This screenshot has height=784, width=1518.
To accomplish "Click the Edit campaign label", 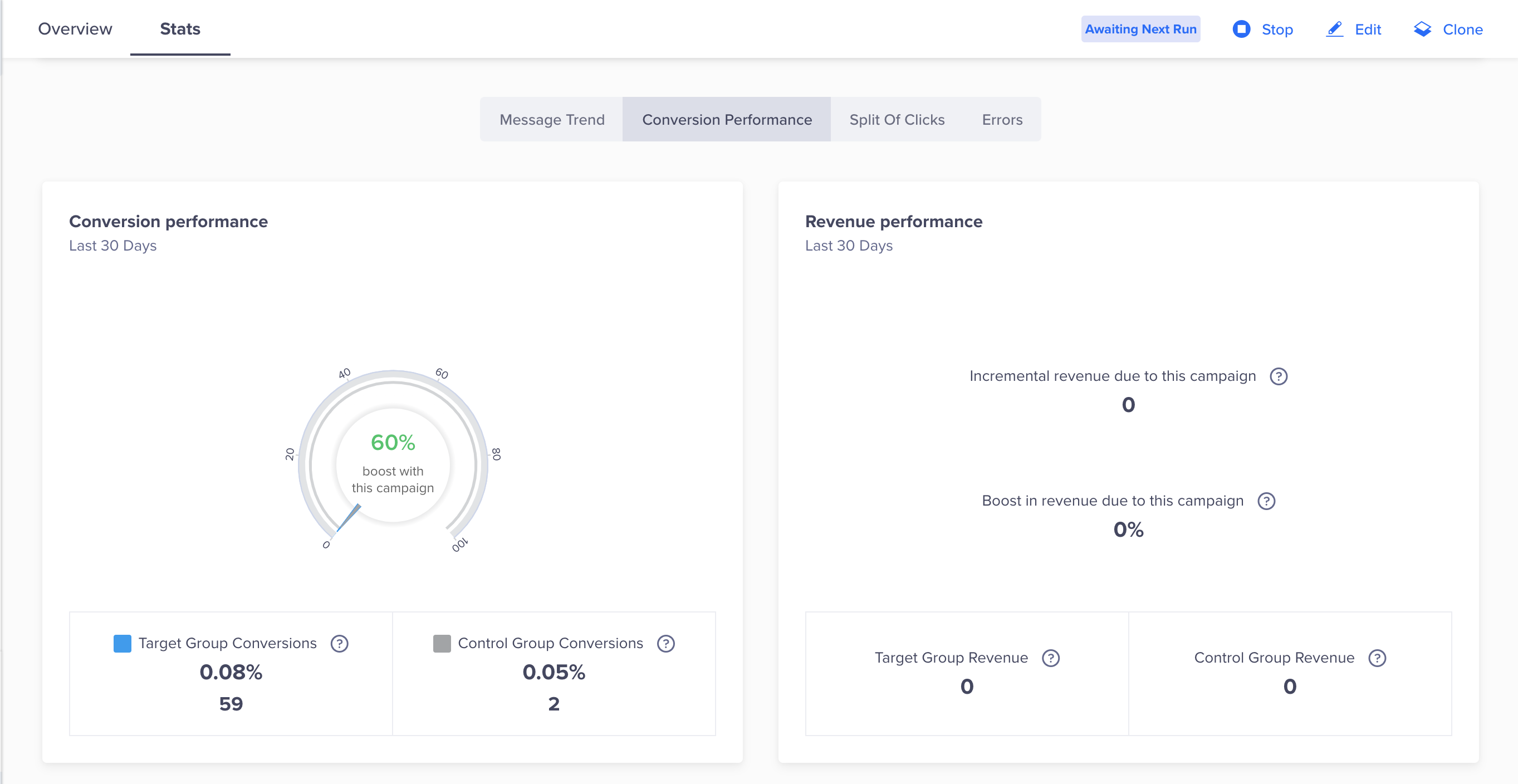I will click(x=1368, y=30).
